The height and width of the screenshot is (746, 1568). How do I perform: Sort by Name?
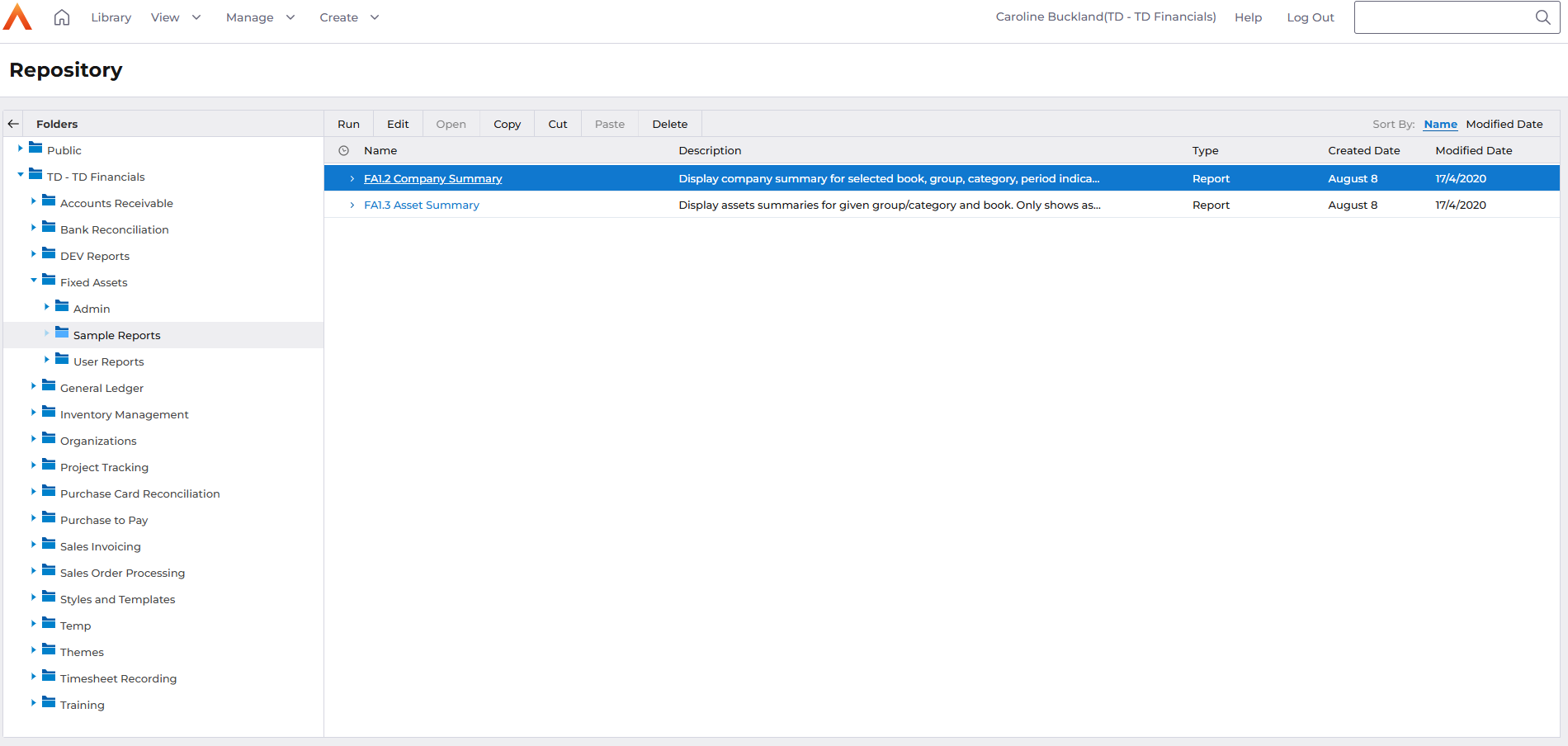[1441, 124]
